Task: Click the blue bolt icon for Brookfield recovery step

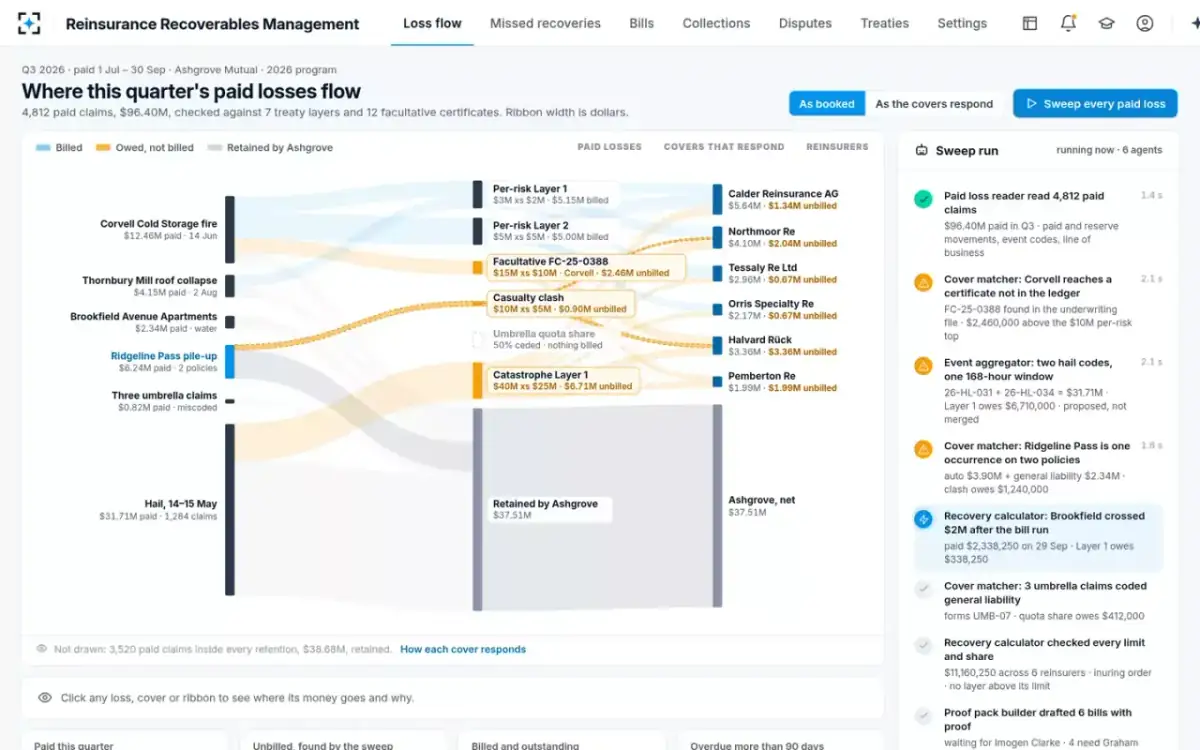Action: point(923,519)
